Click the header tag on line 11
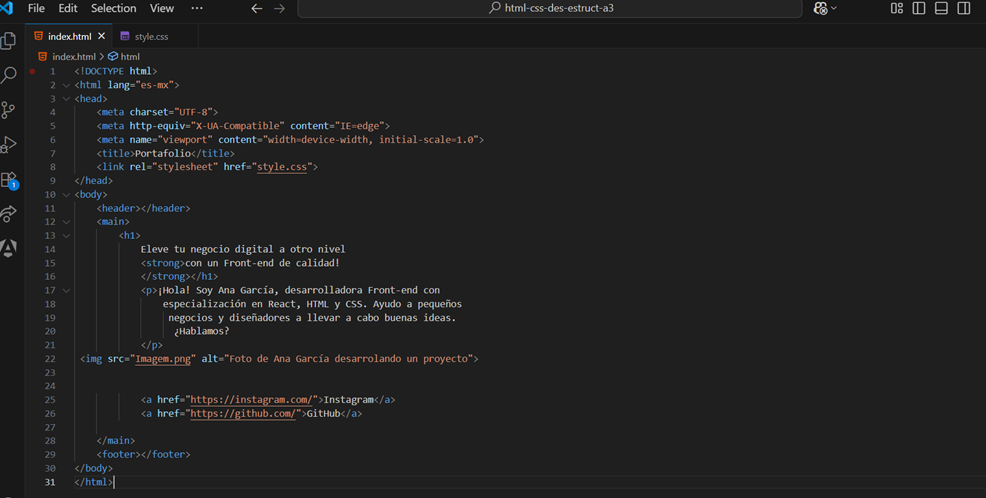The width and height of the screenshot is (986, 498). 143,208
